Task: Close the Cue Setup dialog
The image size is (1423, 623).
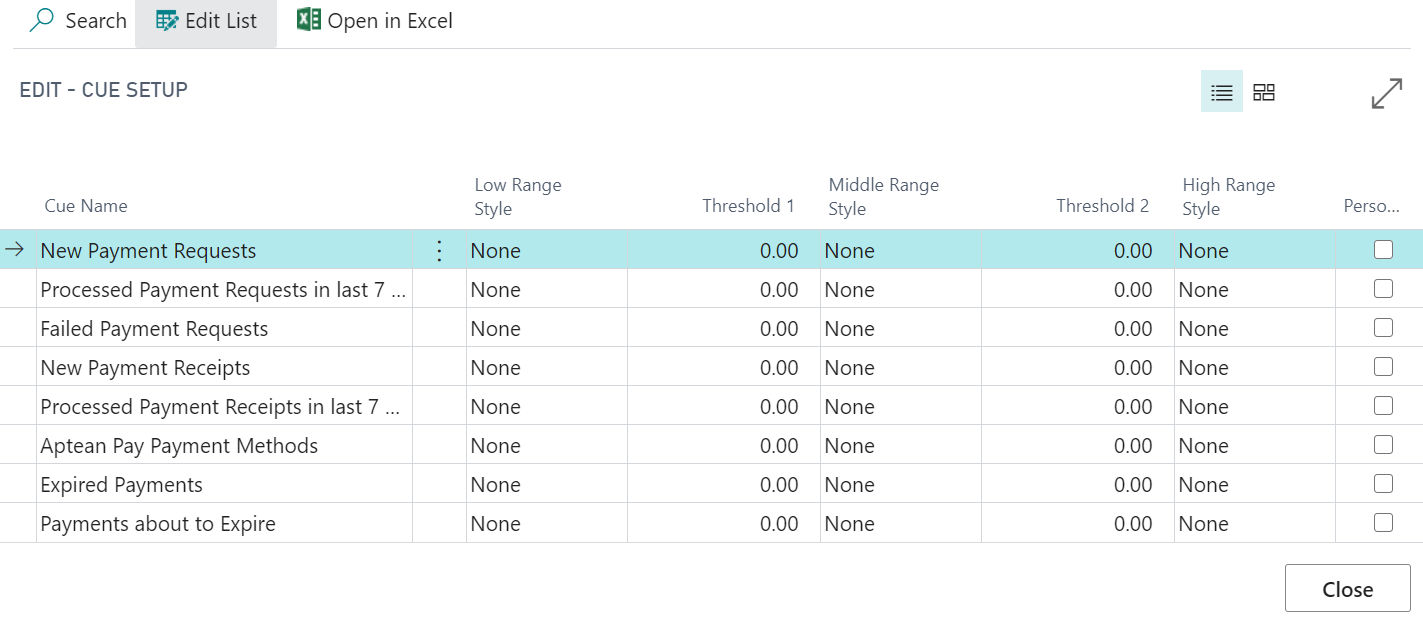Action: [1347, 589]
